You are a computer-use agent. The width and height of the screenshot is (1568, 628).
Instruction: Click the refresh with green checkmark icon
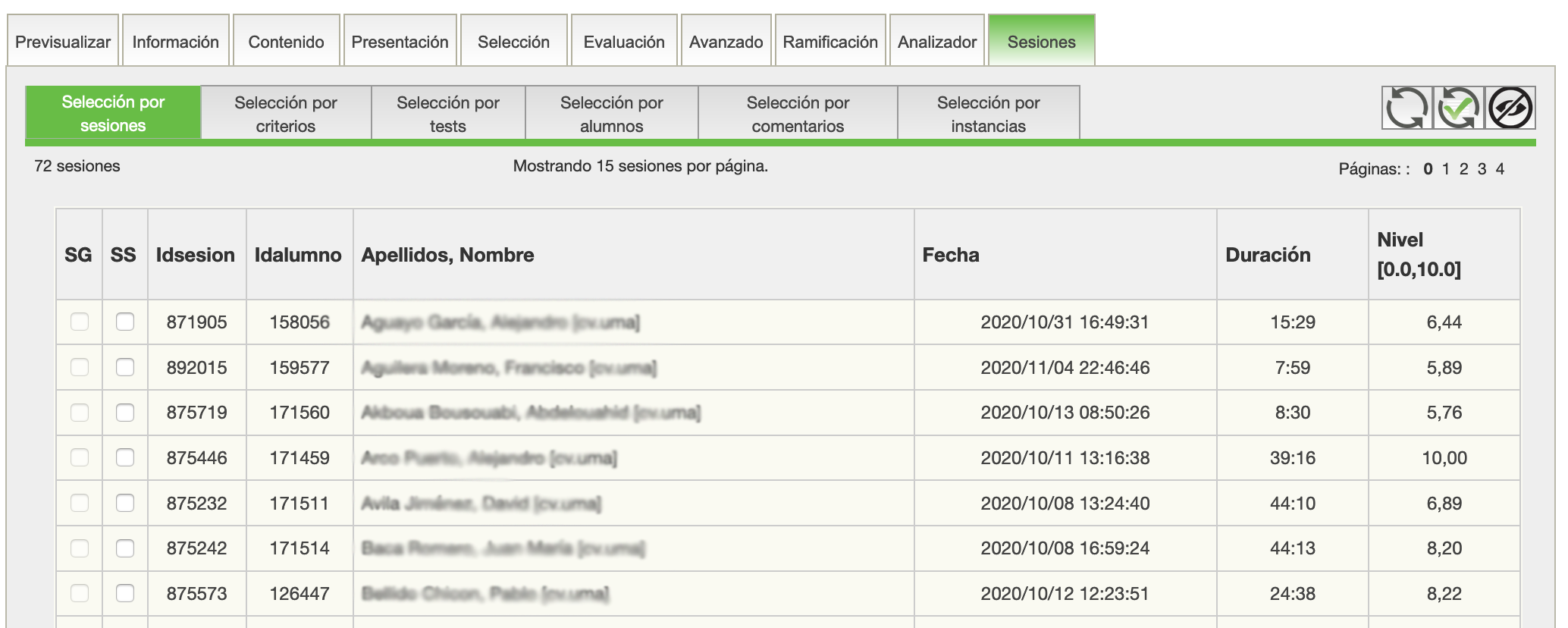[1458, 108]
